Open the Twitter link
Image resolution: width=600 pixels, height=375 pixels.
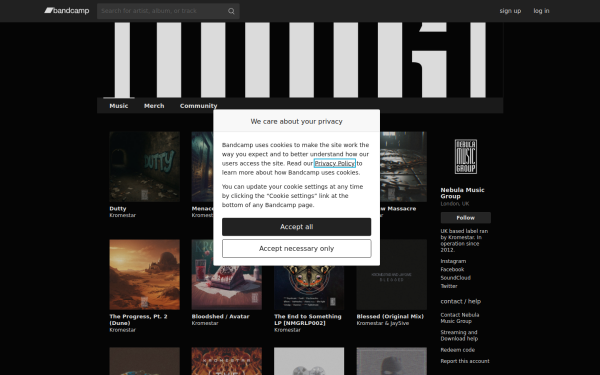click(449, 286)
